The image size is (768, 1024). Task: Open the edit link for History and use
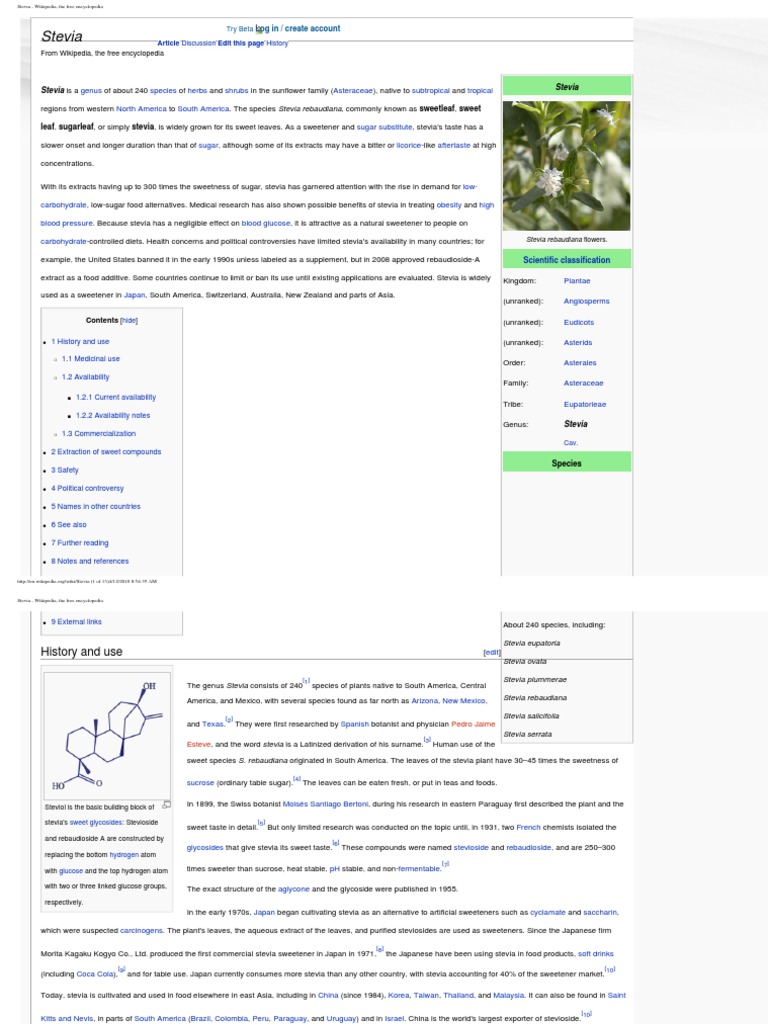click(492, 652)
